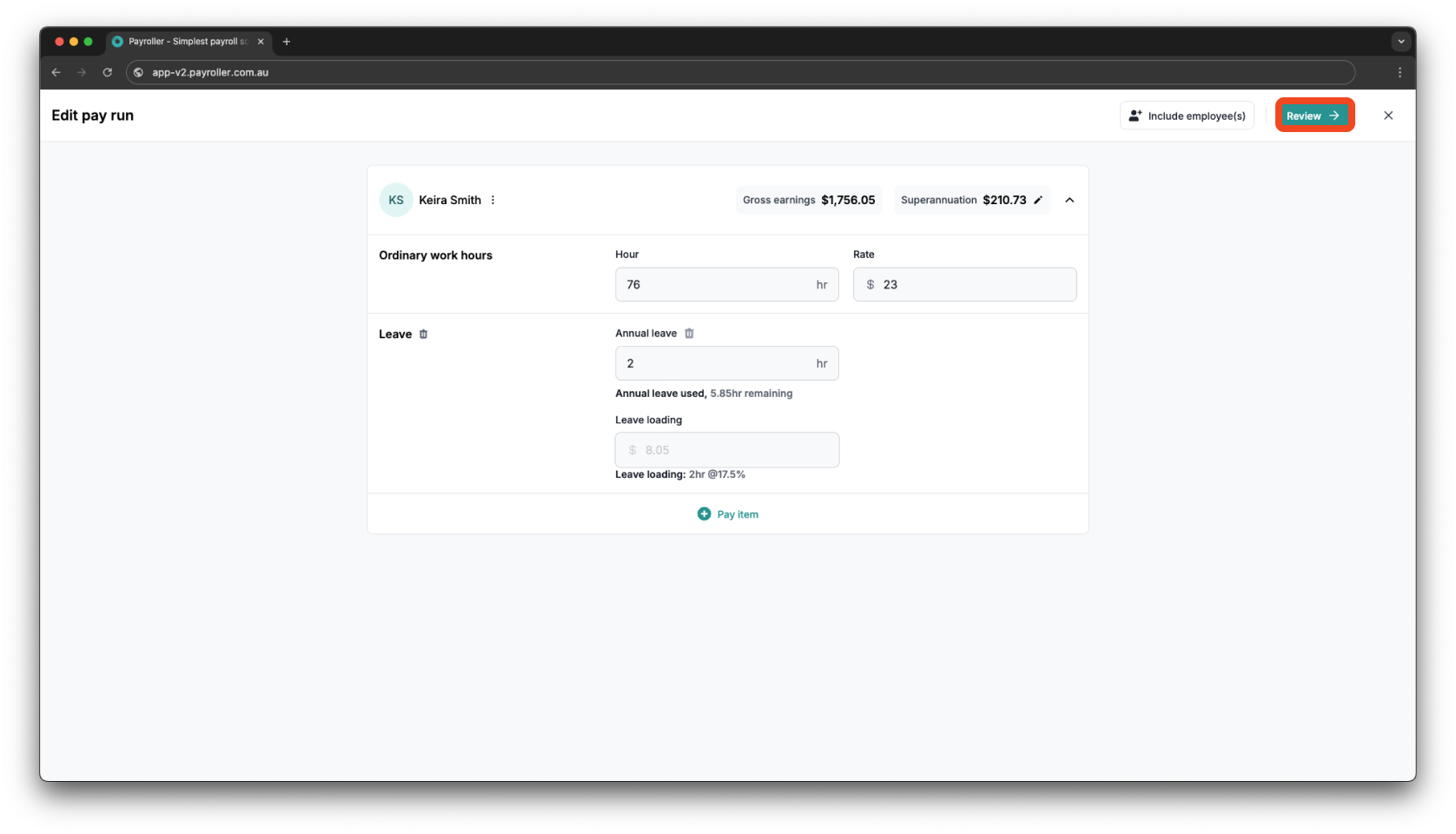Delete the Leave section with trash icon
Viewport: 1456px width, 834px height.
[424, 334]
